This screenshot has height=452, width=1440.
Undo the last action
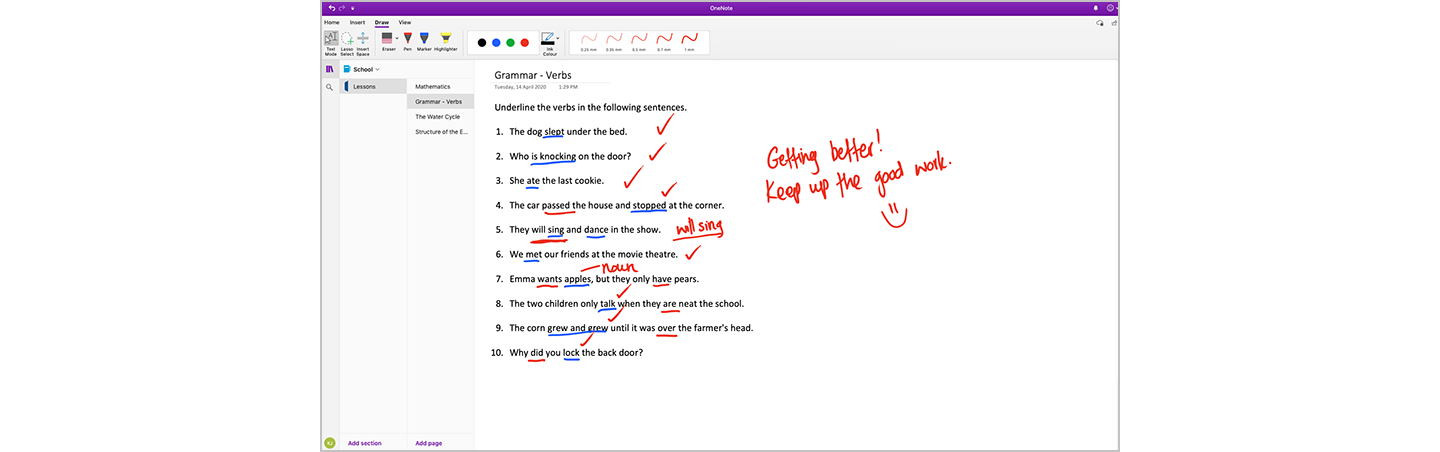(x=332, y=8)
